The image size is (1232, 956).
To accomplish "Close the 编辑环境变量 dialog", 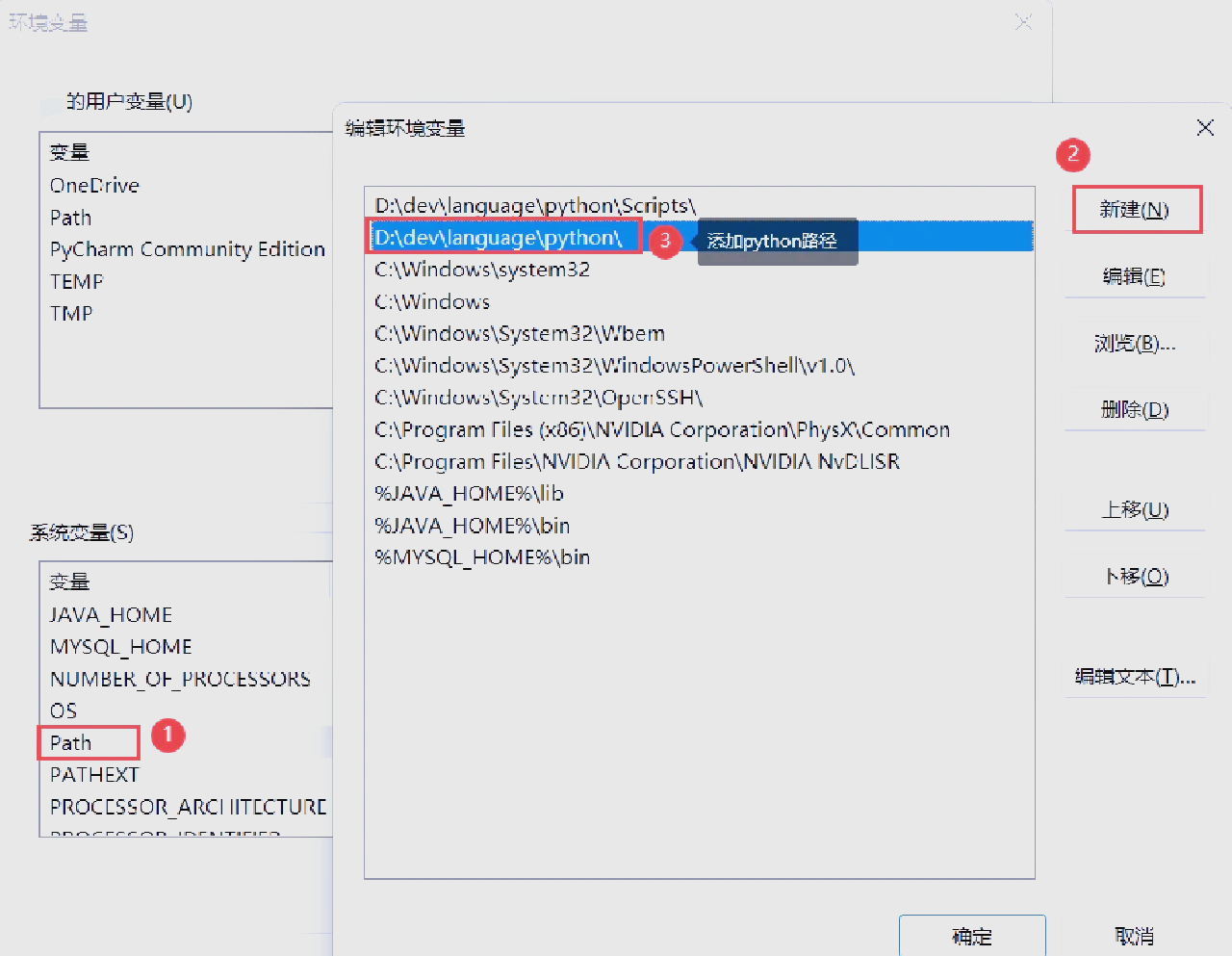I will coord(1204,128).
